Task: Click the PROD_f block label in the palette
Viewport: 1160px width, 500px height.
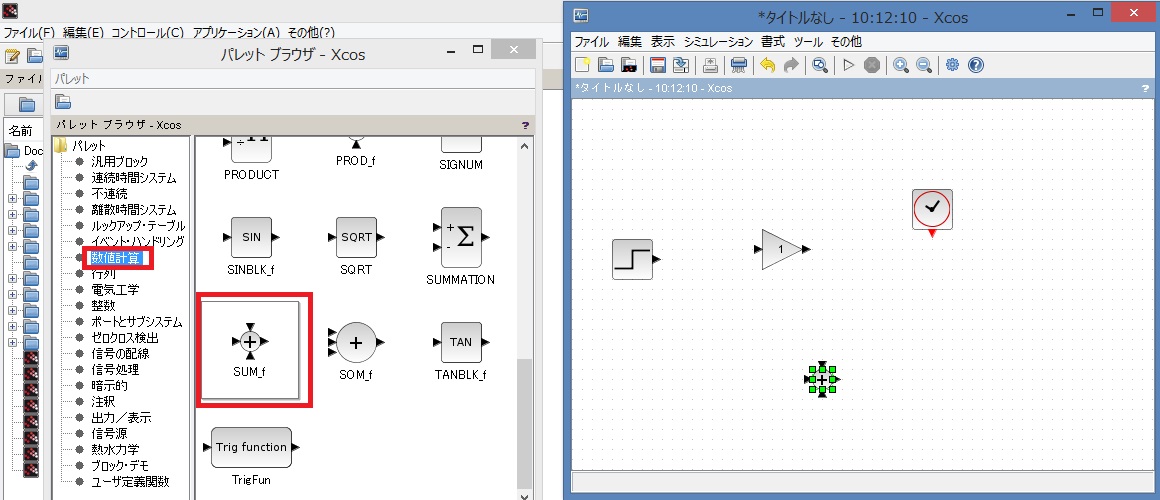Action: [356, 160]
